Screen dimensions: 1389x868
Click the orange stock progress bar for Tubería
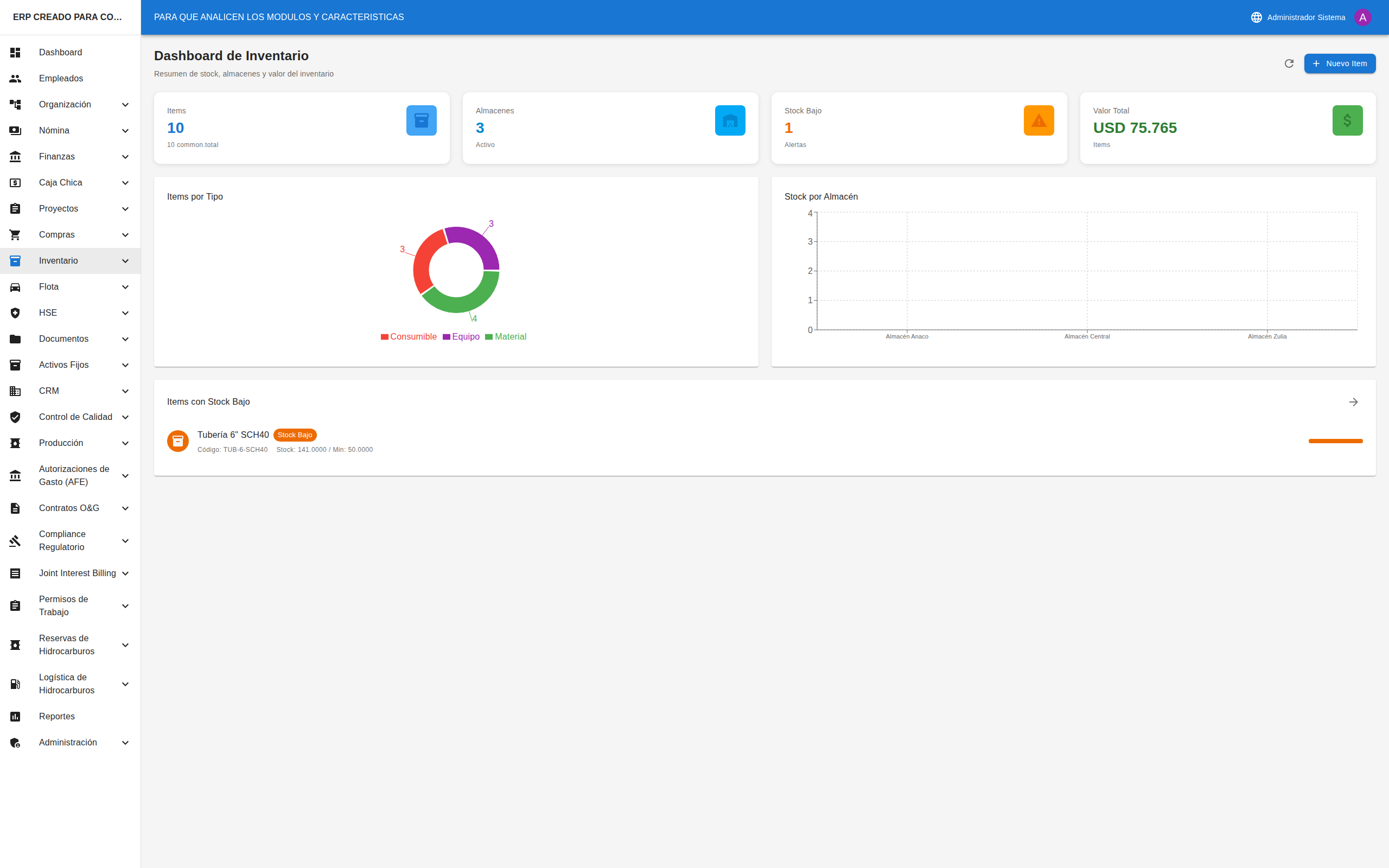coord(1336,441)
